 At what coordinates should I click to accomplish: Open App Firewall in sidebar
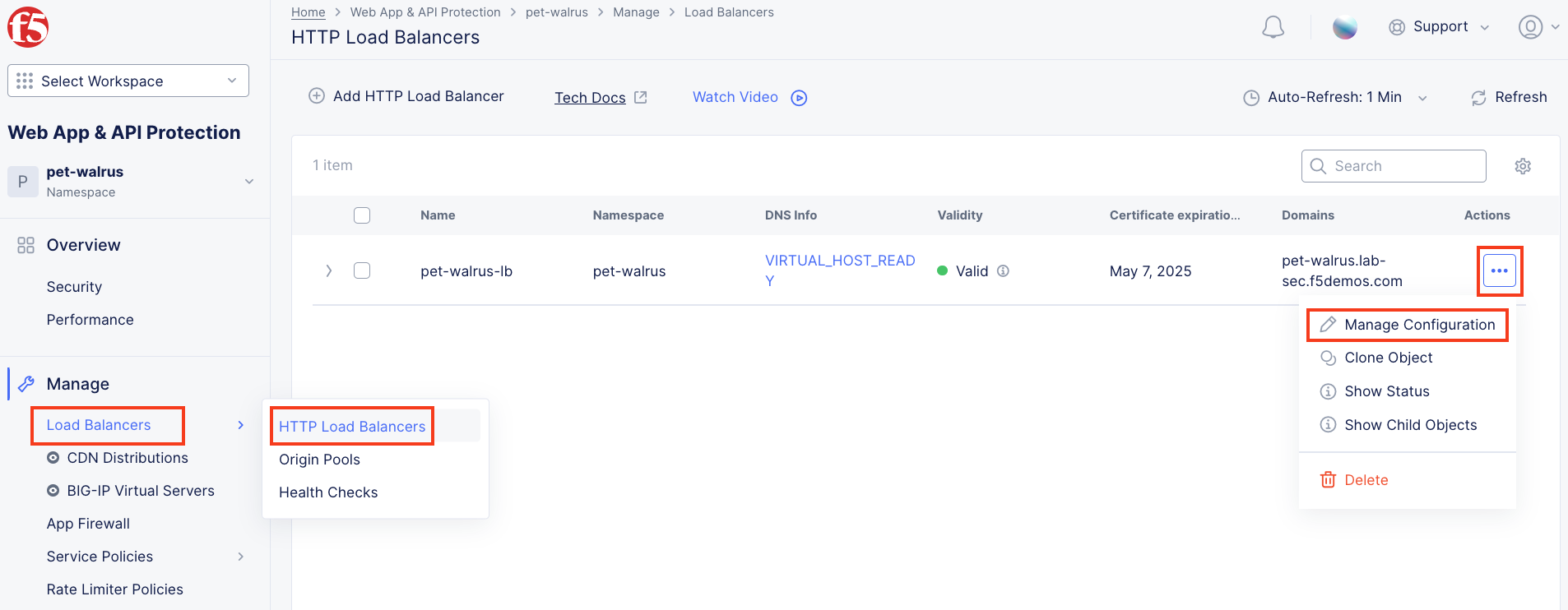[88, 524]
